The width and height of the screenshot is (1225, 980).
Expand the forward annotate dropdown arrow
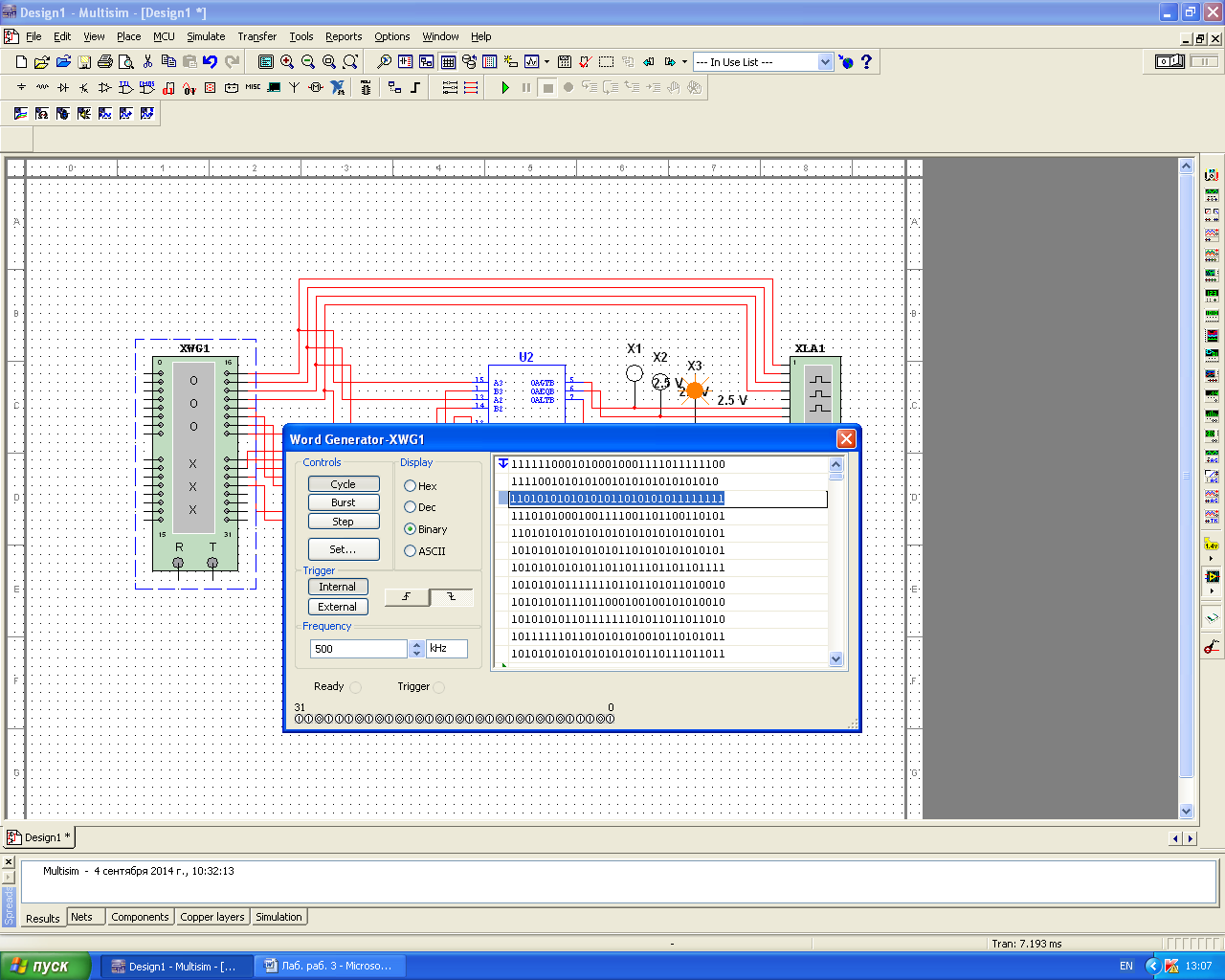pos(684,61)
